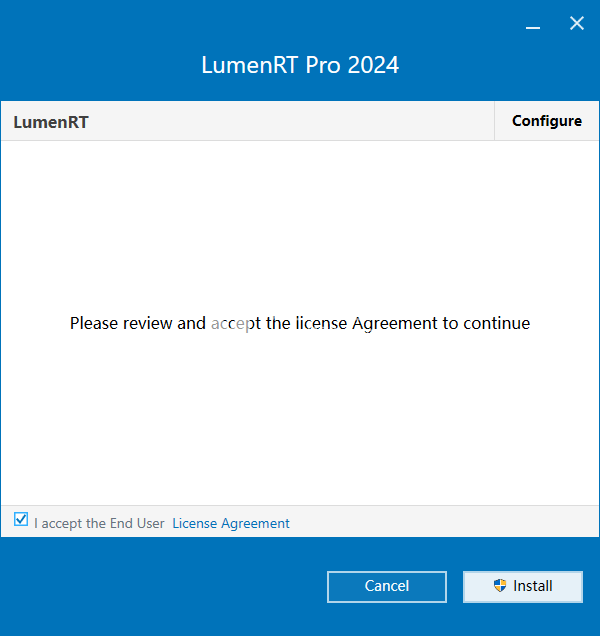Click the shield icon on Install
This screenshot has height=636, width=600.
click(500, 585)
